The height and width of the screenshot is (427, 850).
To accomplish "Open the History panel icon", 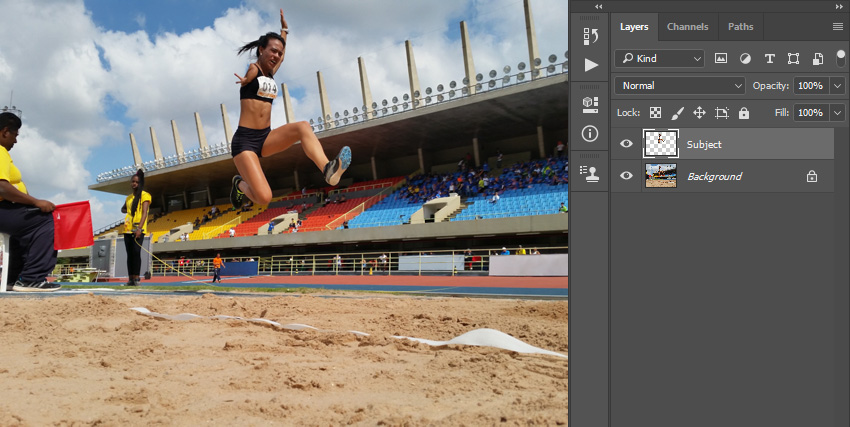I will point(590,36).
